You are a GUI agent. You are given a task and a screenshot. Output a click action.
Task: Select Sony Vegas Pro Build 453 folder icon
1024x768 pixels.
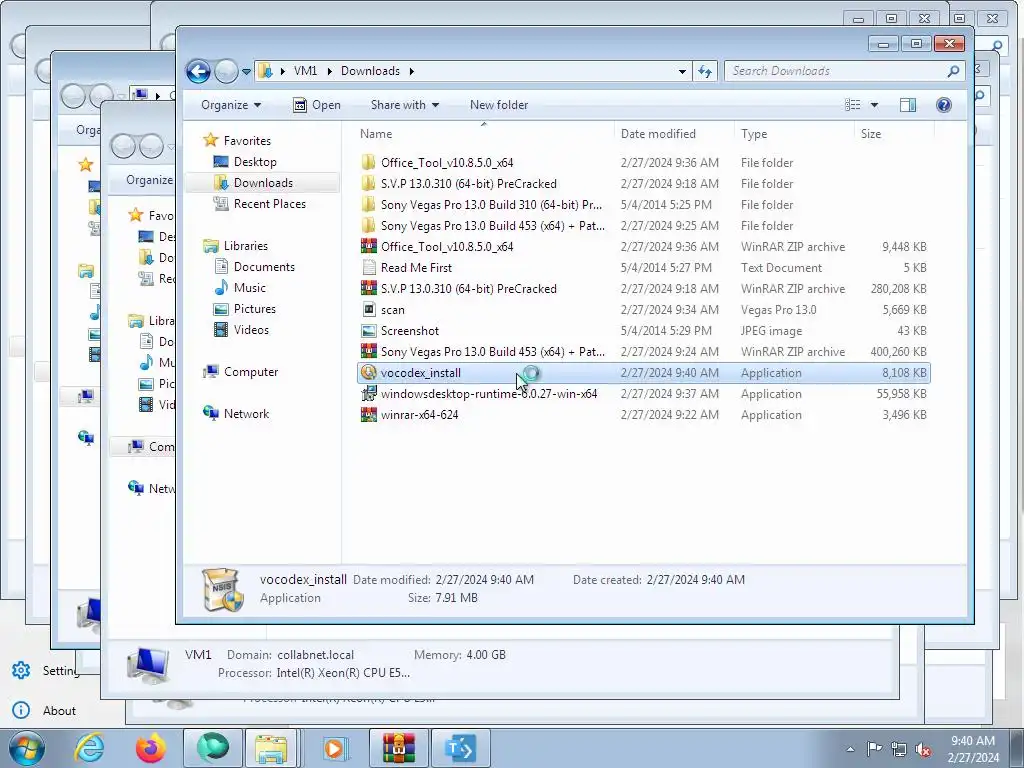(x=368, y=225)
